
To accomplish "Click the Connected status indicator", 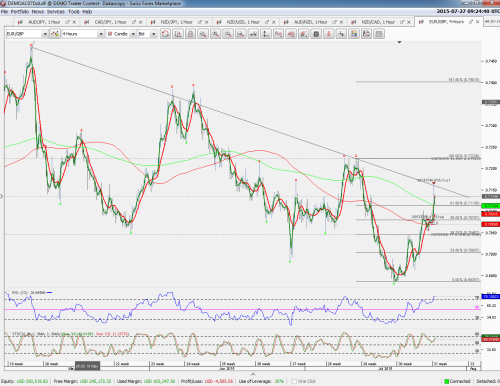I will 457,381.
